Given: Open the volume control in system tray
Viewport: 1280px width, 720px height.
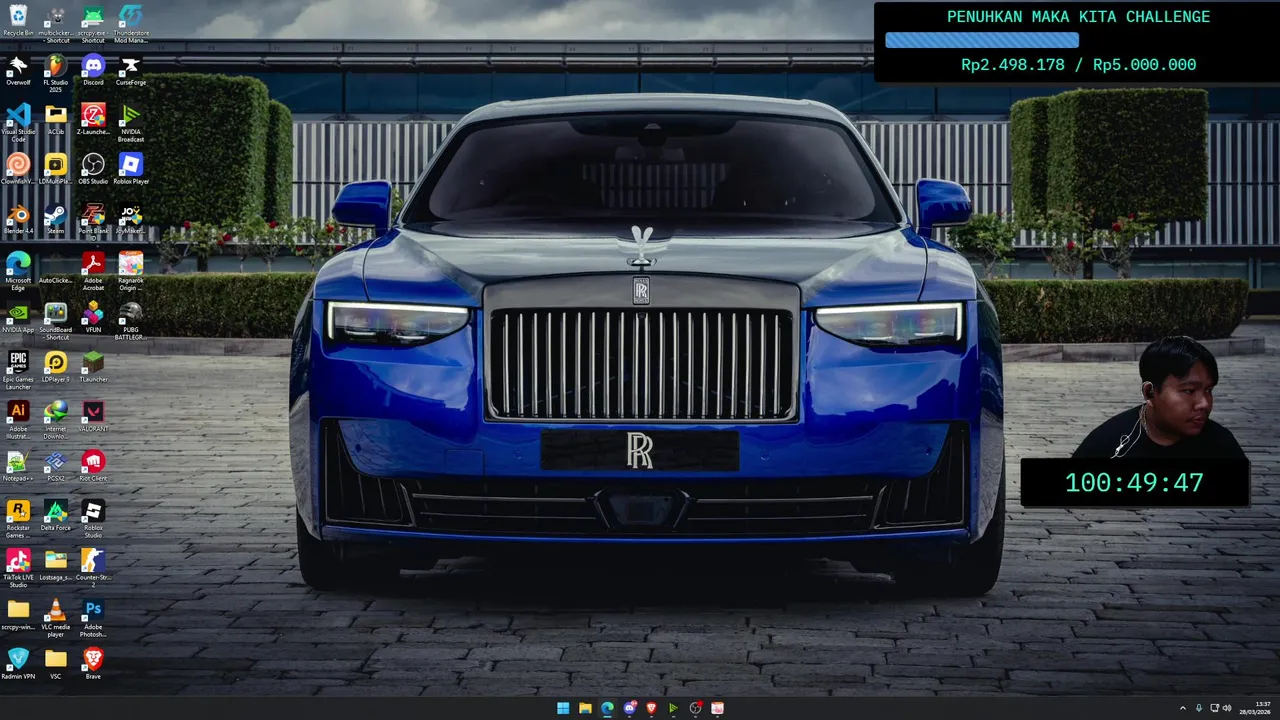Looking at the screenshot, I should tap(1227, 708).
